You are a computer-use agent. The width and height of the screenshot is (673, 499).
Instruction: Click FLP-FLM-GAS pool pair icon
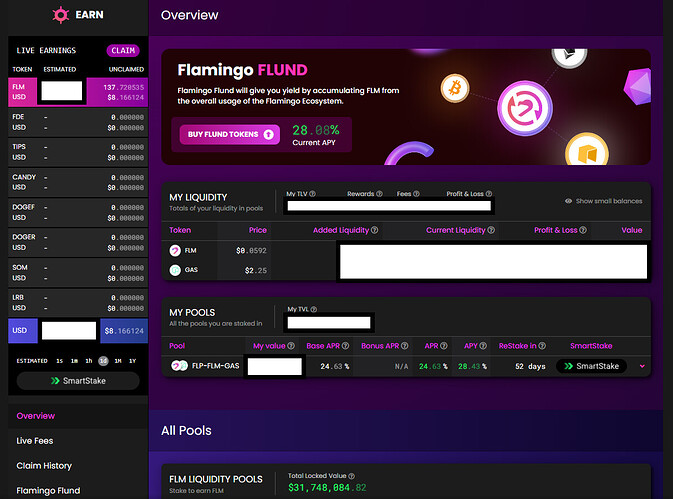pos(179,366)
